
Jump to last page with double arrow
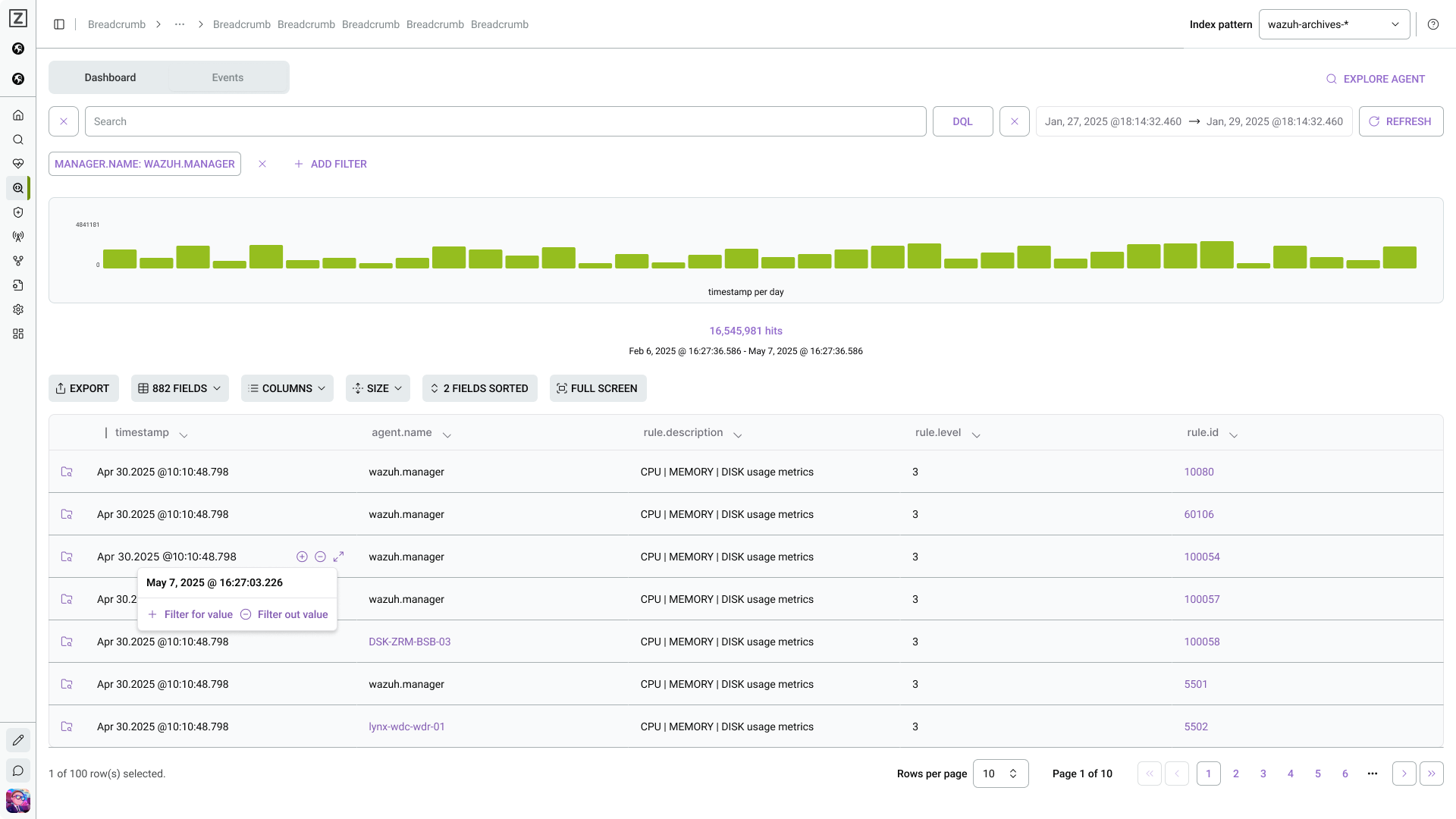1432,773
